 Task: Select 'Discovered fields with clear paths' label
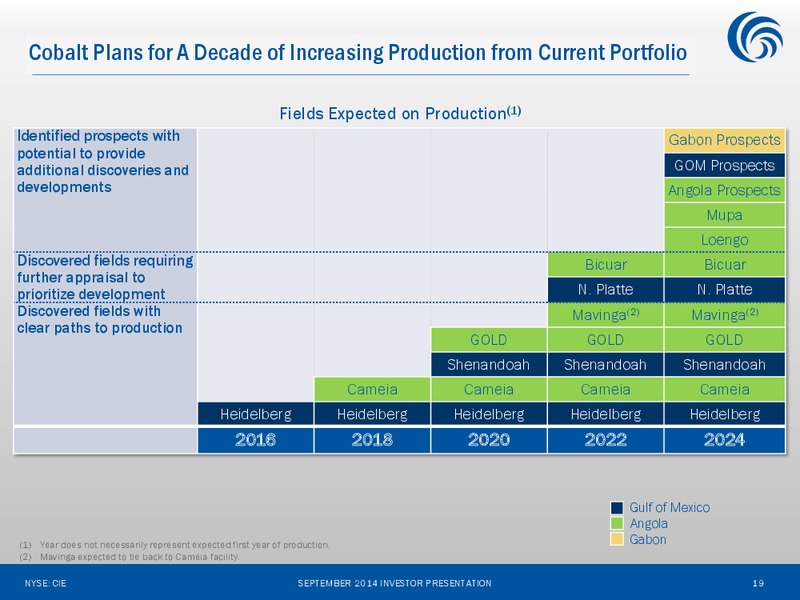click(99, 319)
